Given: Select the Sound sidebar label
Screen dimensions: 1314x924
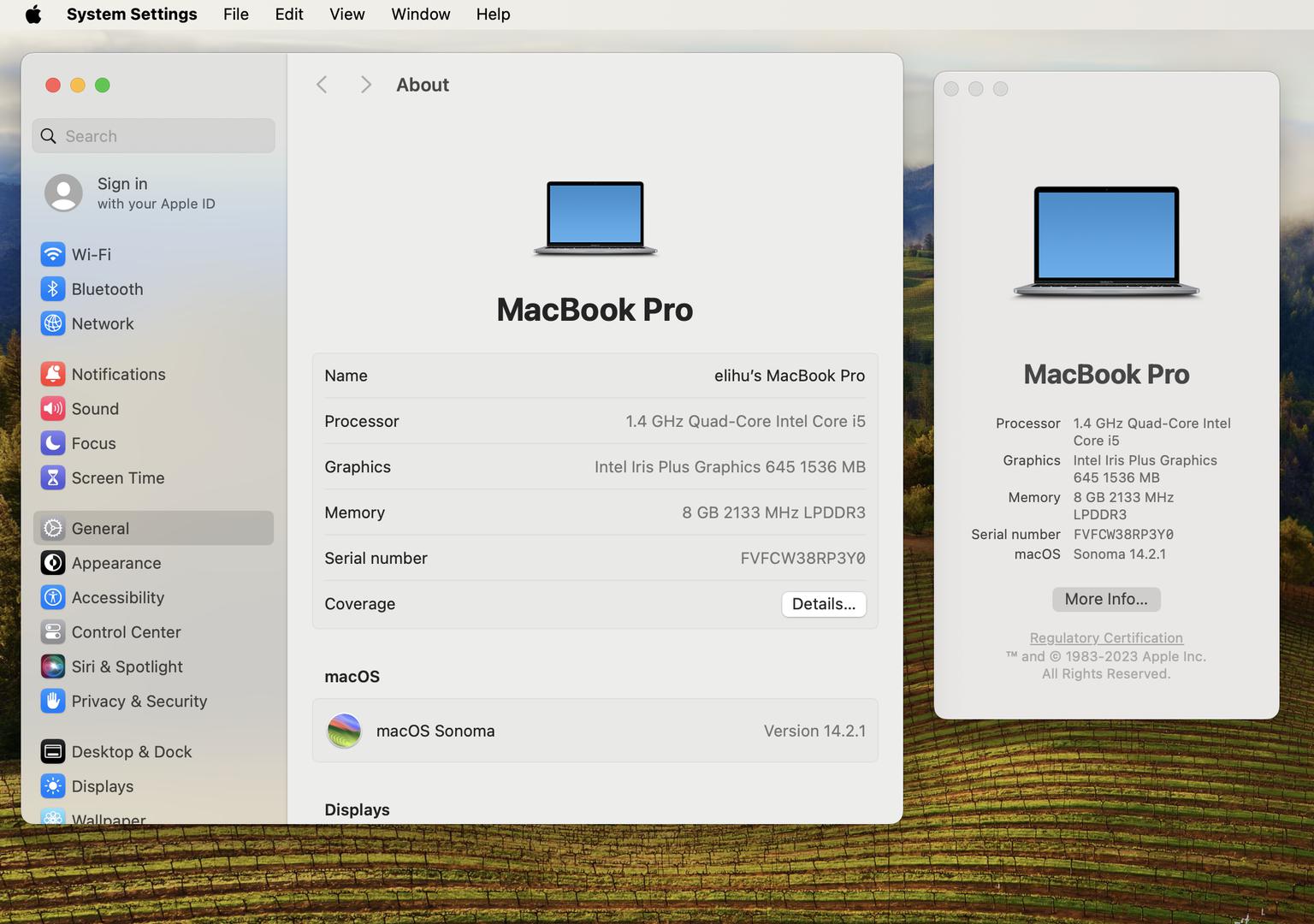Looking at the screenshot, I should click(96, 409).
